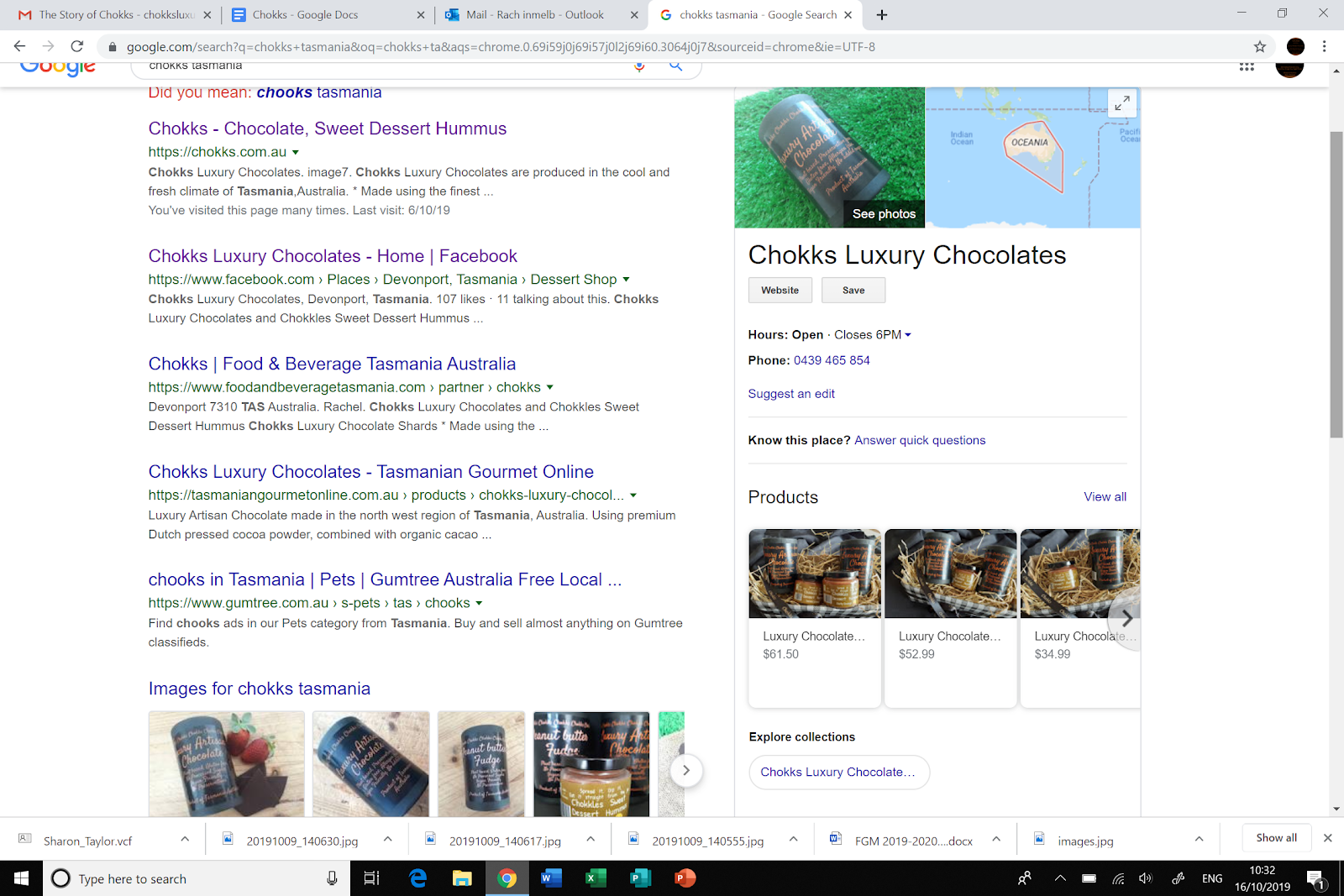The height and width of the screenshot is (896, 1344).
Task: Click the page vertical scrollbar
Action: (x=1336, y=286)
